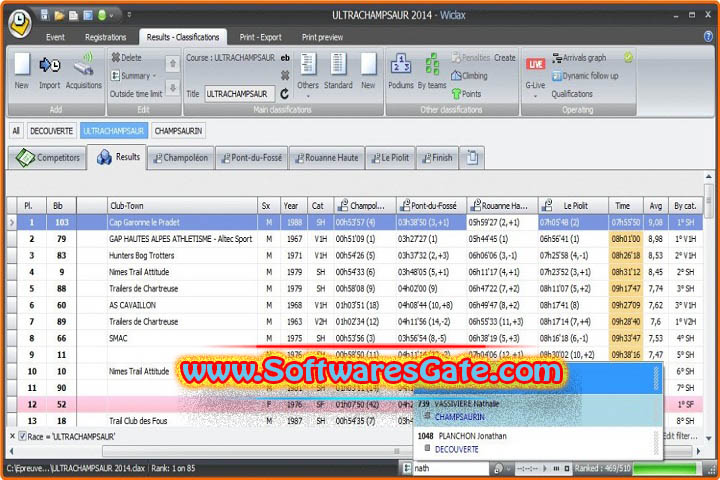Image resolution: width=720 pixels, height=480 pixels.
Task: Open the Rouanne Haute checkpoint tab
Action: 326,158
